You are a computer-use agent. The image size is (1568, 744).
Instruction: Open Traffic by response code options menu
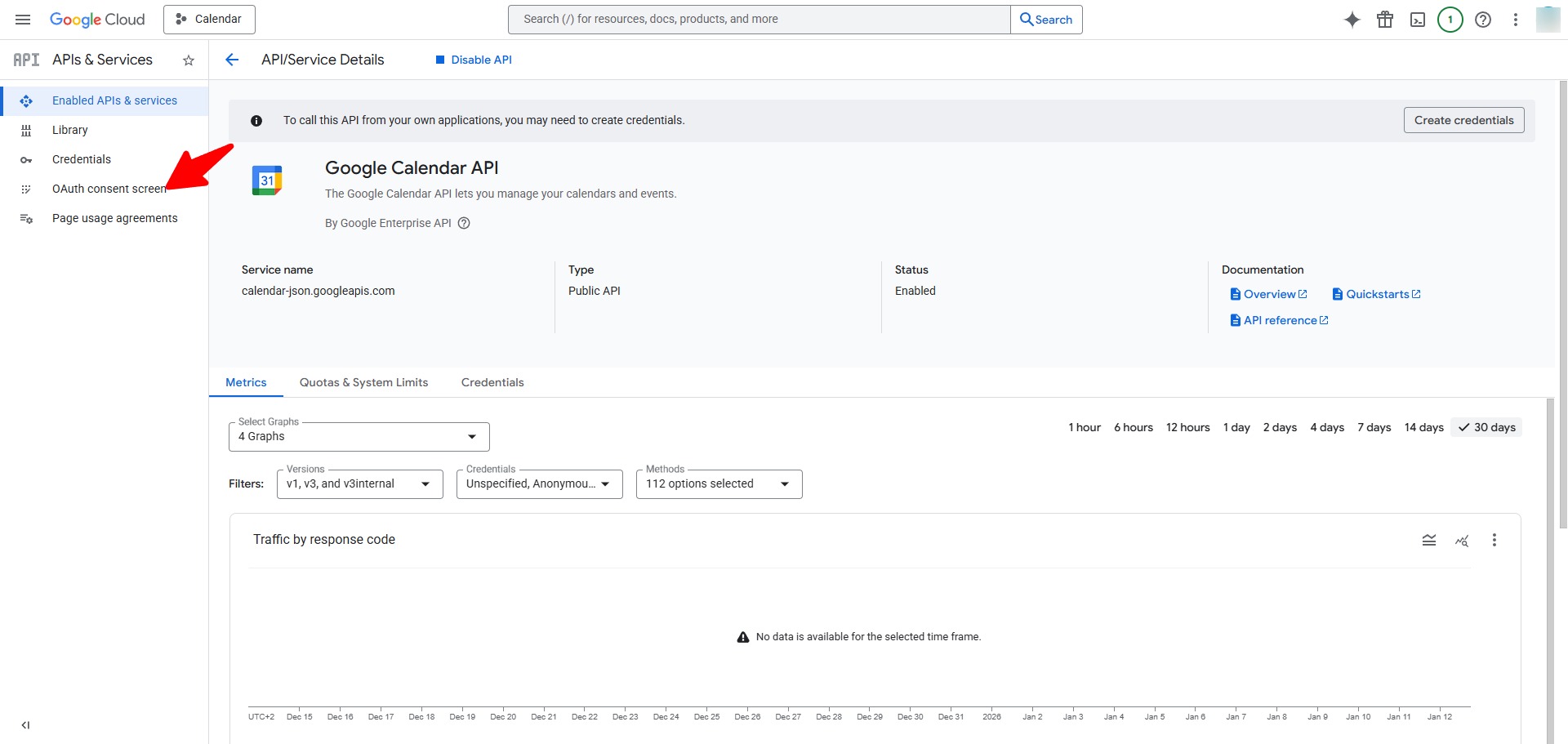pyautogui.click(x=1494, y=540)
